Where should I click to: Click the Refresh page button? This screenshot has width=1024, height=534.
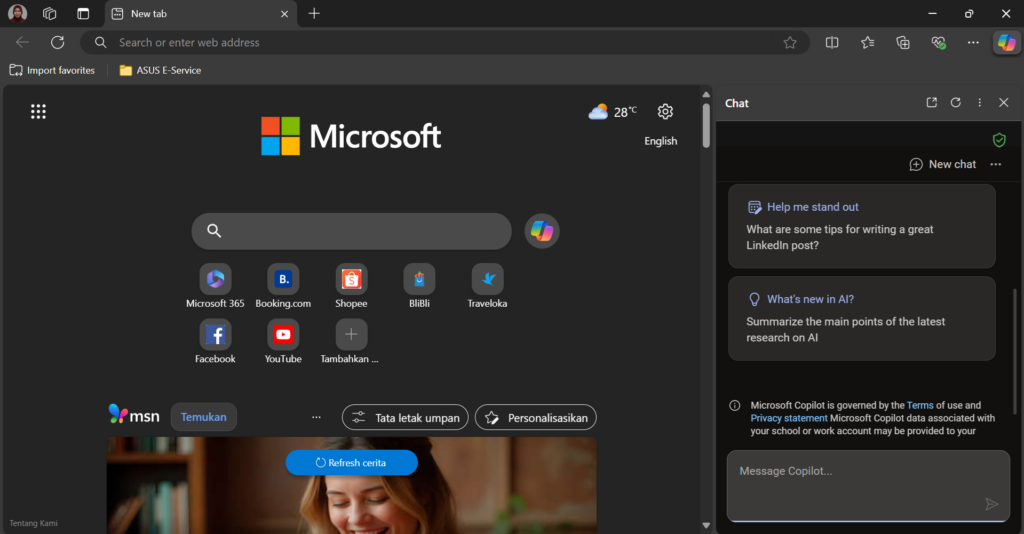(x=57, y=42)
